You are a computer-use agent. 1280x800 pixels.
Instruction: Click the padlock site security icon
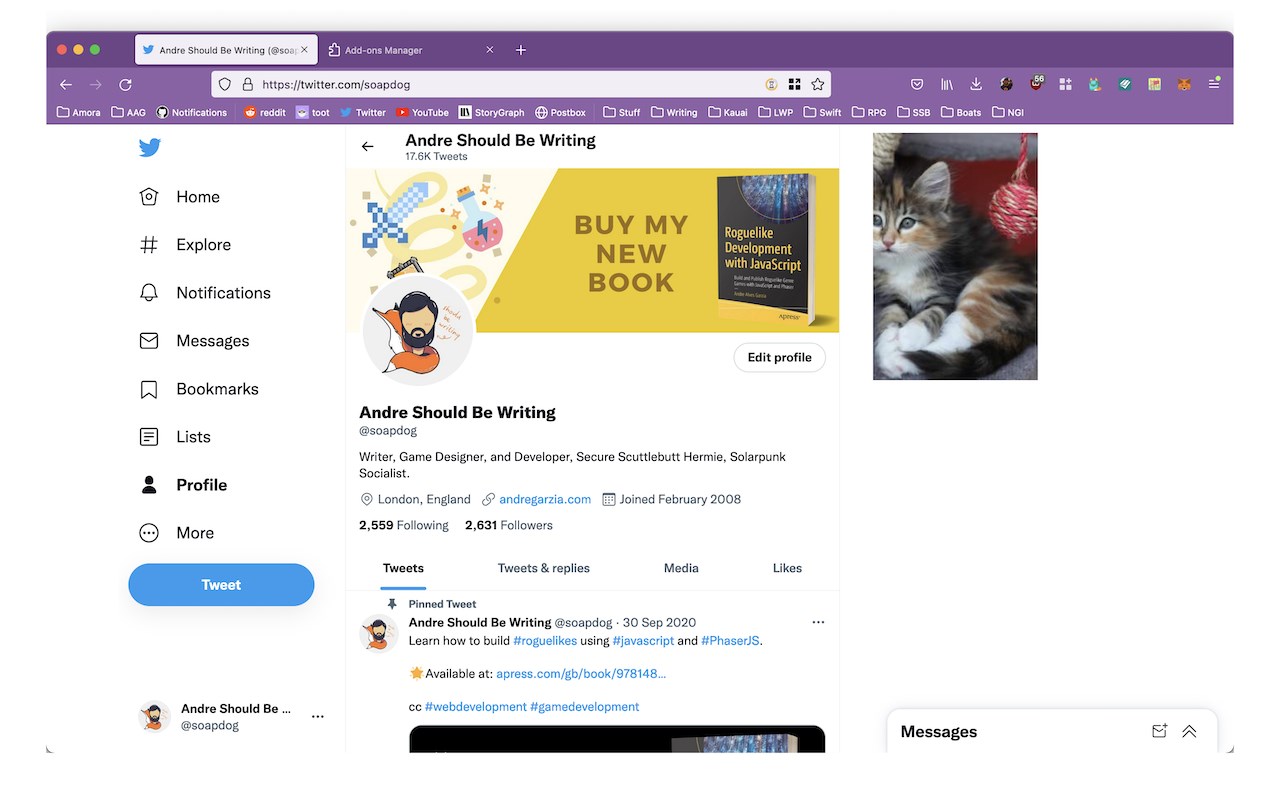point(247,85)
